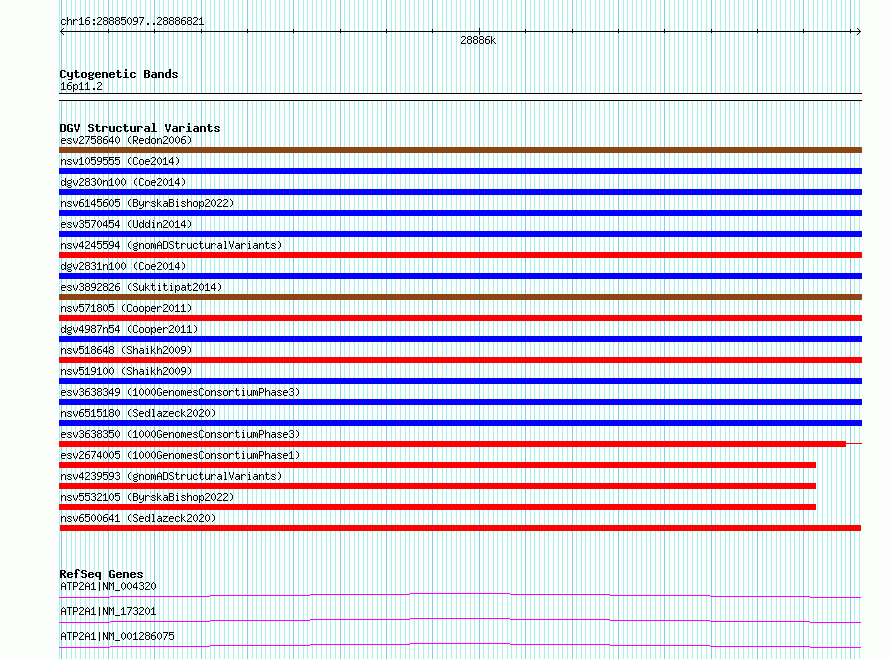Image resolution: width=890 pixels, height=659 pixels.
Task: Click nsv6145605 (ByrskaBishop2022) label
Action: click(147, 203)
